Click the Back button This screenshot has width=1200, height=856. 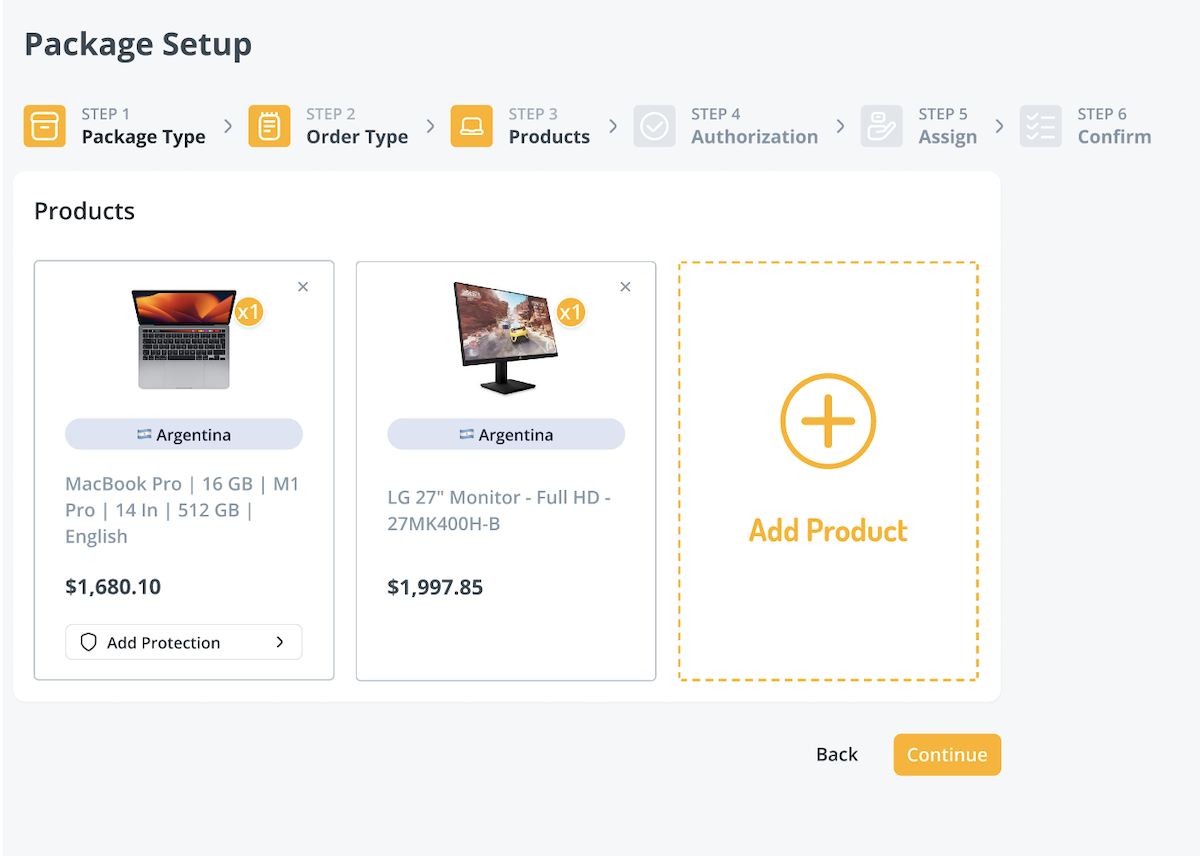pos(836,755)
